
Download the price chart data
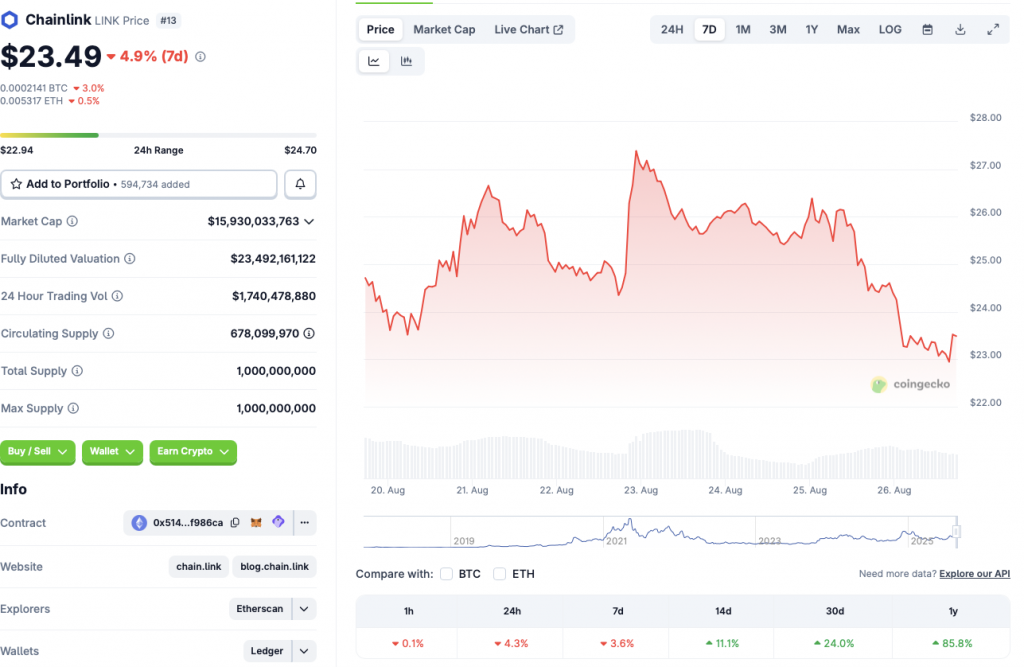[960, 29]
